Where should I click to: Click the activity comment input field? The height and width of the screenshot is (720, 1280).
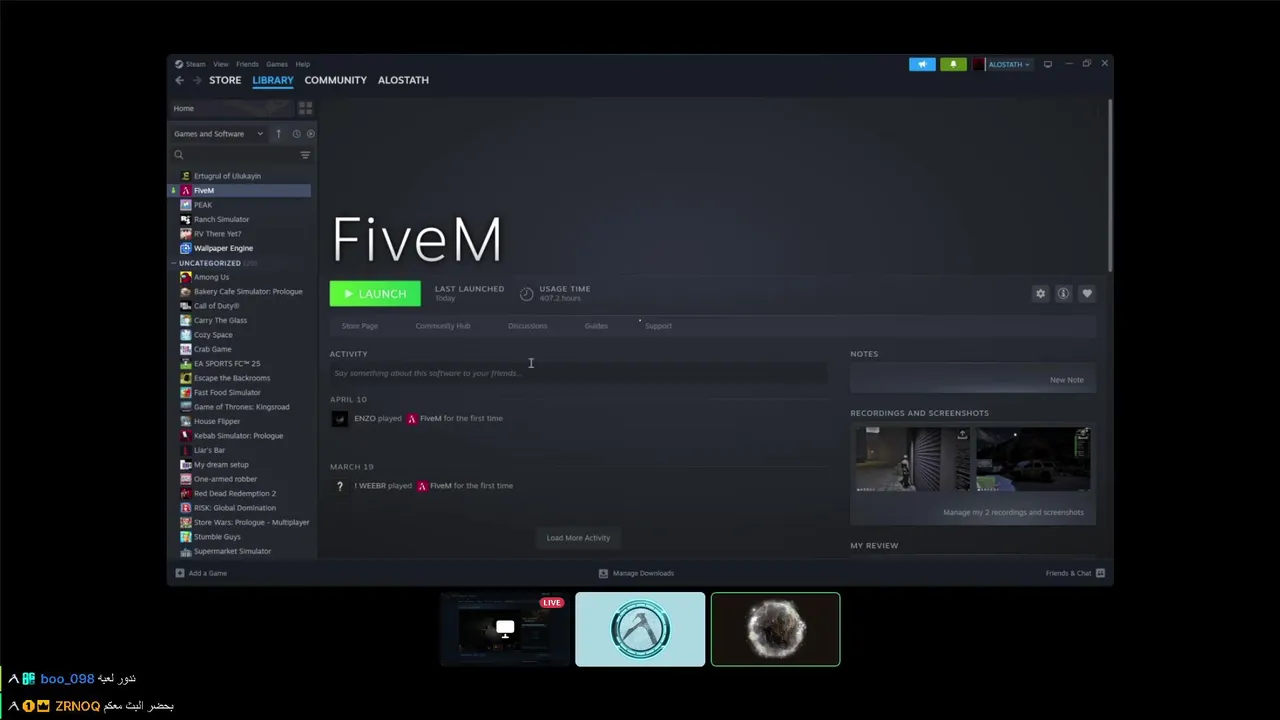[578, 373]
